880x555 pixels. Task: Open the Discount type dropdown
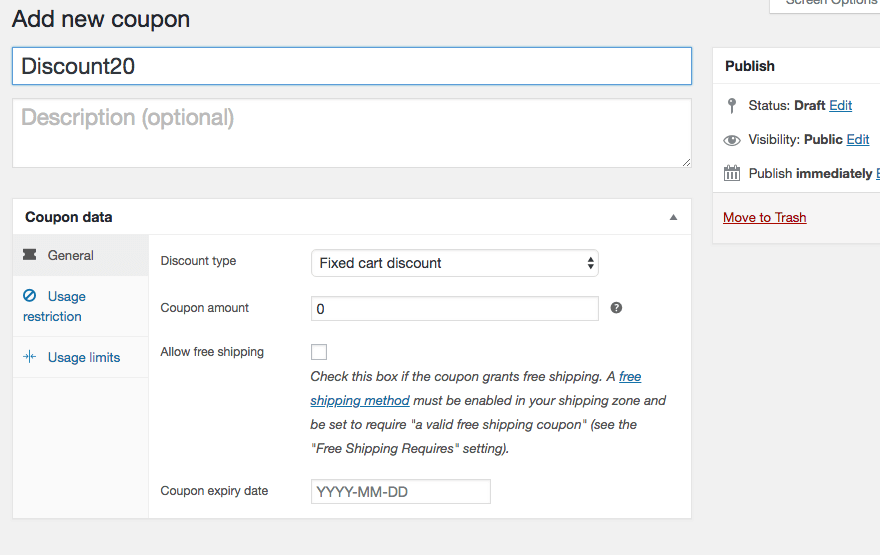454,263
